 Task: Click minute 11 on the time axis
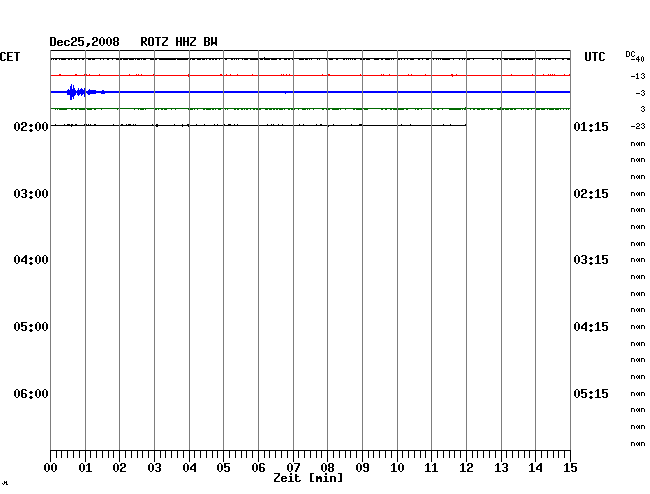tap(431, 468)
